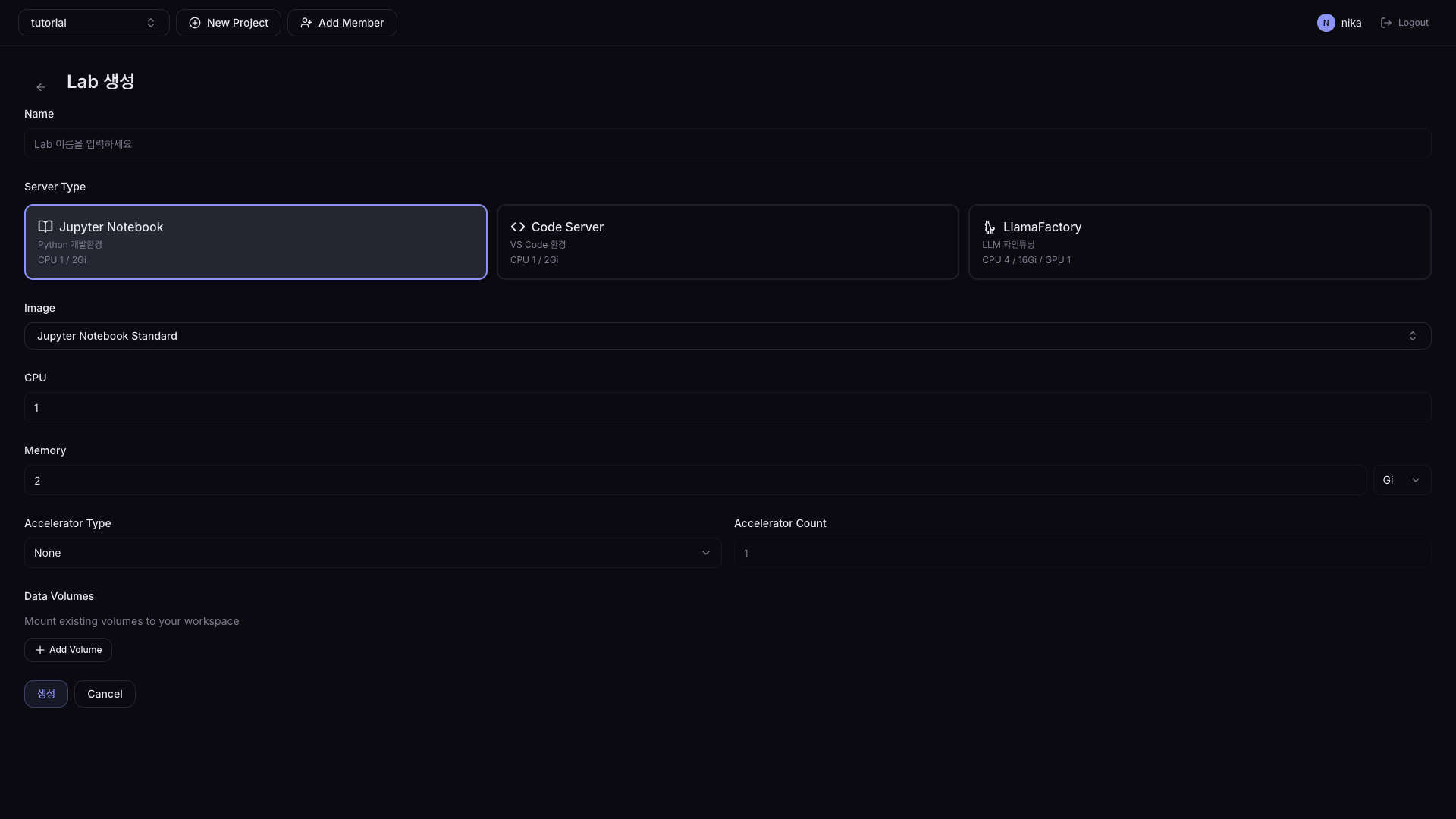This screenshot has height=819, width=1456.
Task: Click the 'Accelerator Type' label
Action: tap(67, 523)
